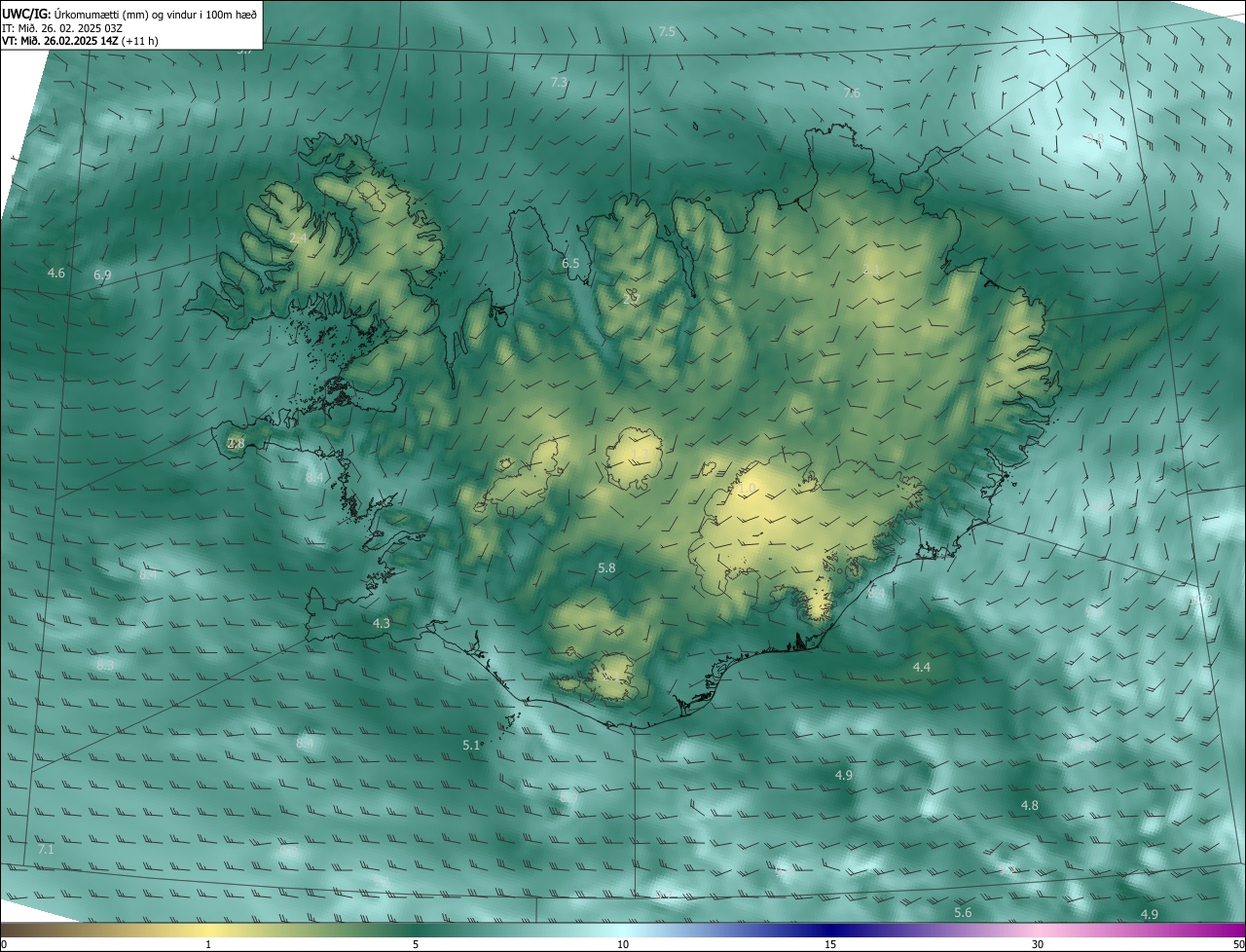Viewport: 1246px width, 952px height.
Task: Click the 6.5 value label on the map
Action: tap(570, 264)
